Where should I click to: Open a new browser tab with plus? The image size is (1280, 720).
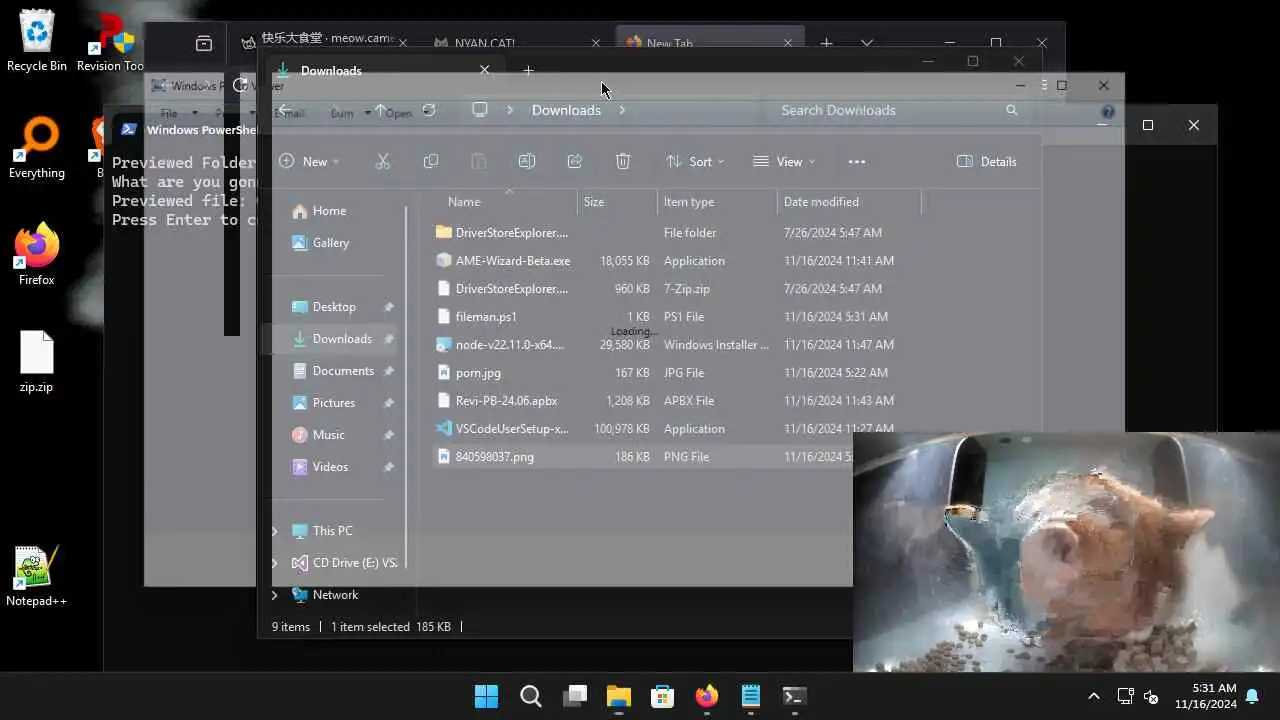(x=826, y=43)
